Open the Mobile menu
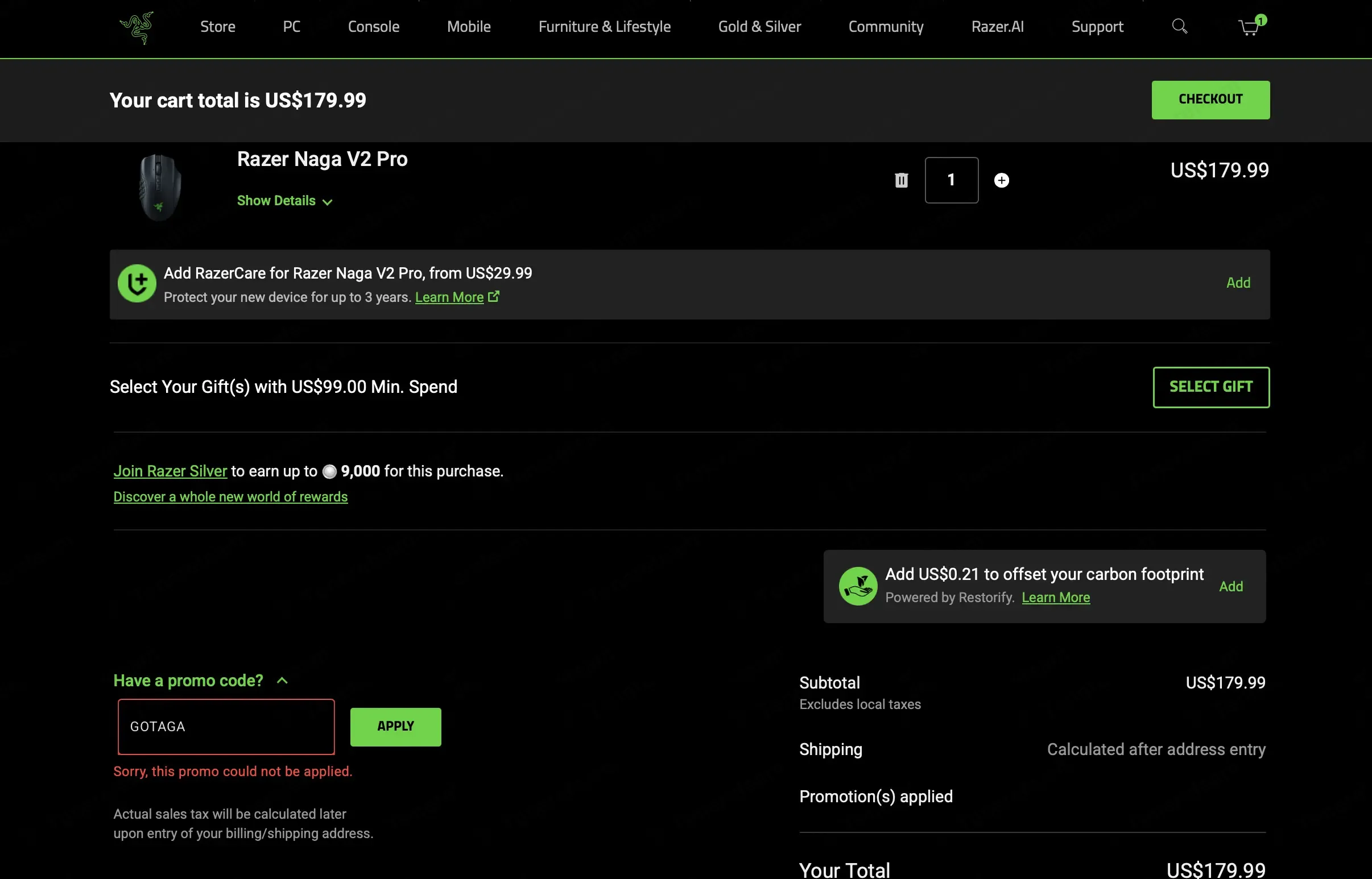Image resolution: width=1372 pixels, height=879 pixels. point(469,27)
